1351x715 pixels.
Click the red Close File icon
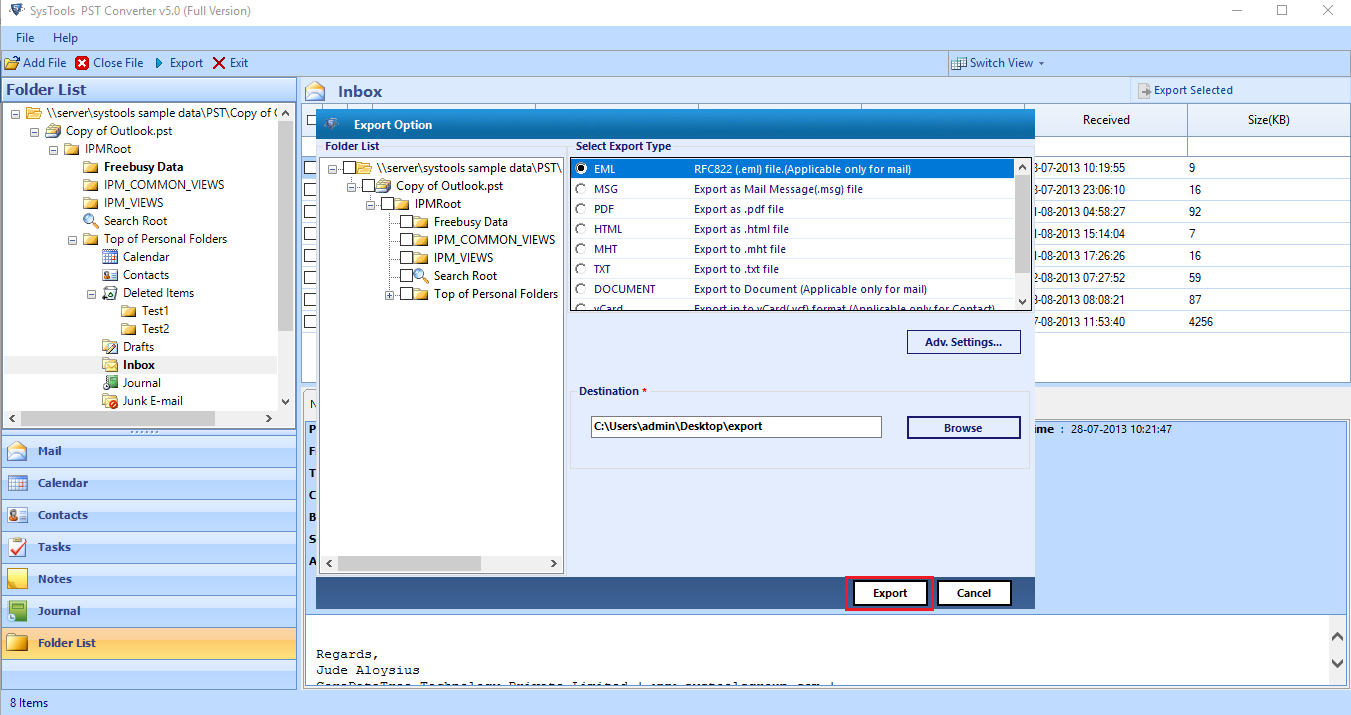(82, 63)
